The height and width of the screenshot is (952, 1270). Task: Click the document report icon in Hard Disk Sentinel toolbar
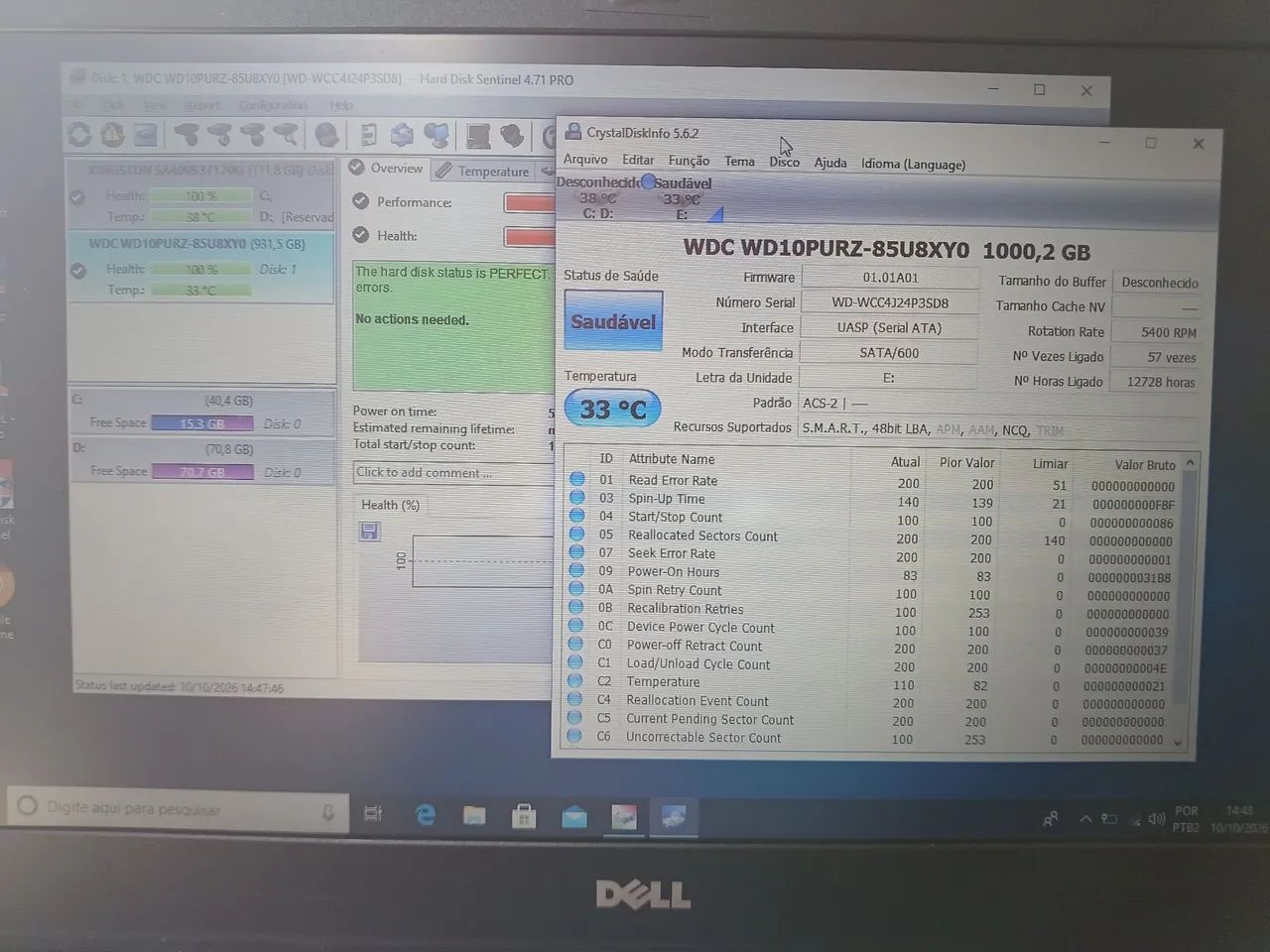(368, 134)
